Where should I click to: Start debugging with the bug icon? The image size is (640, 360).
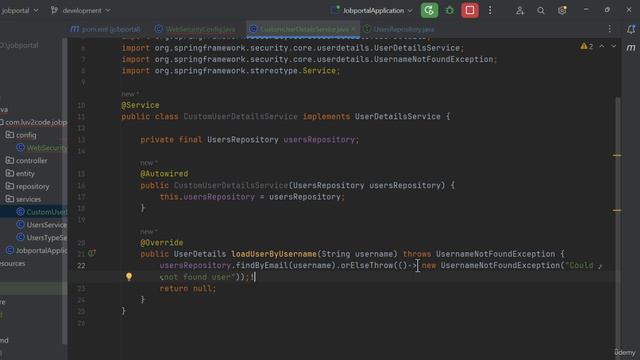click(450, 11)
